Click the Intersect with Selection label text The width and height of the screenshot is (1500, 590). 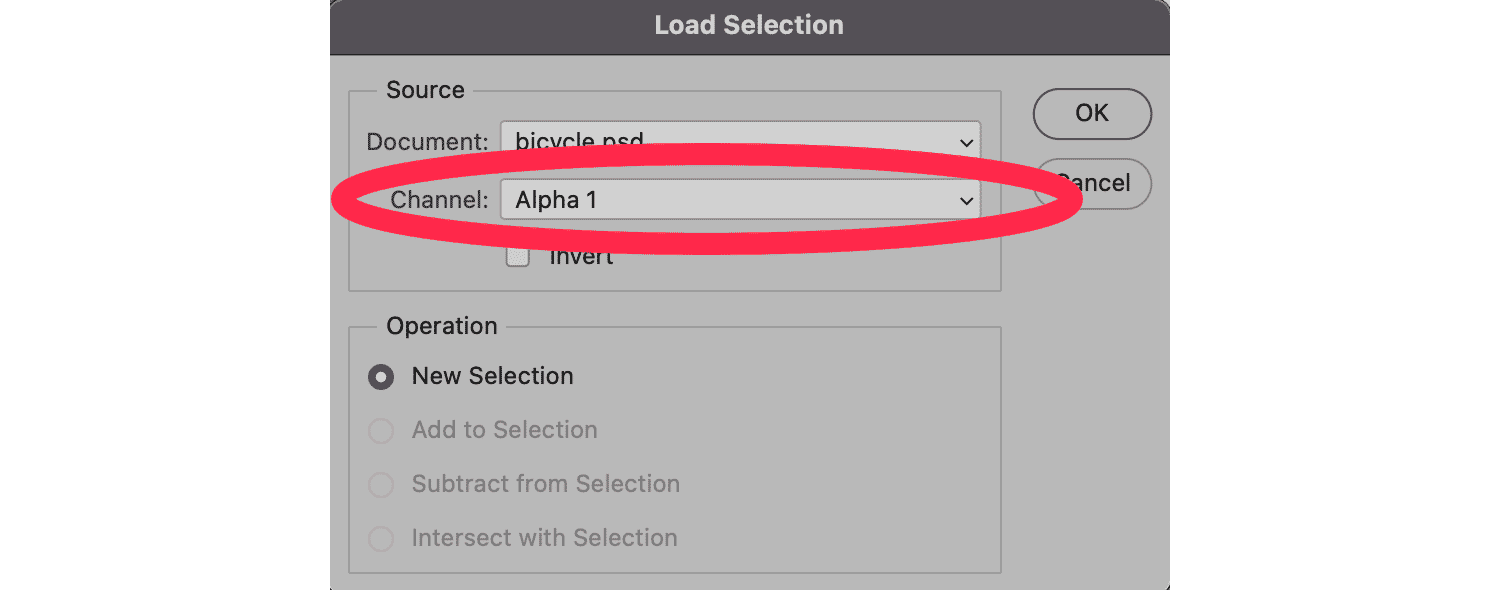[x=544, y=538]
